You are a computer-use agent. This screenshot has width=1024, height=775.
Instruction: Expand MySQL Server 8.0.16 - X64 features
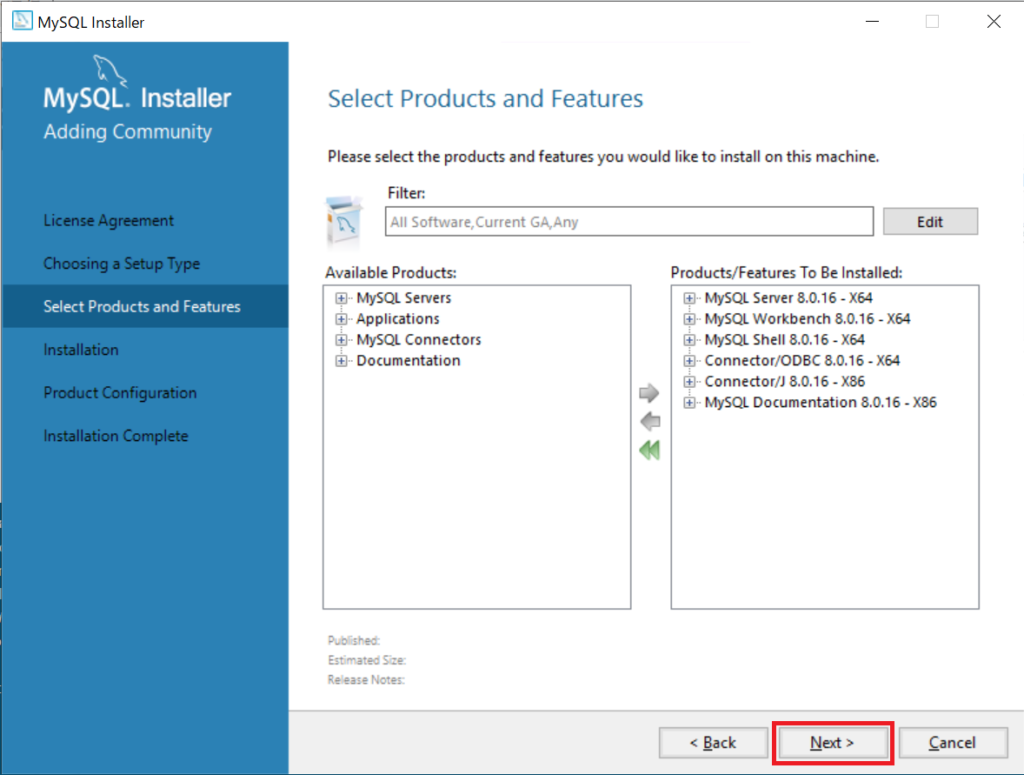coord(690,298)
